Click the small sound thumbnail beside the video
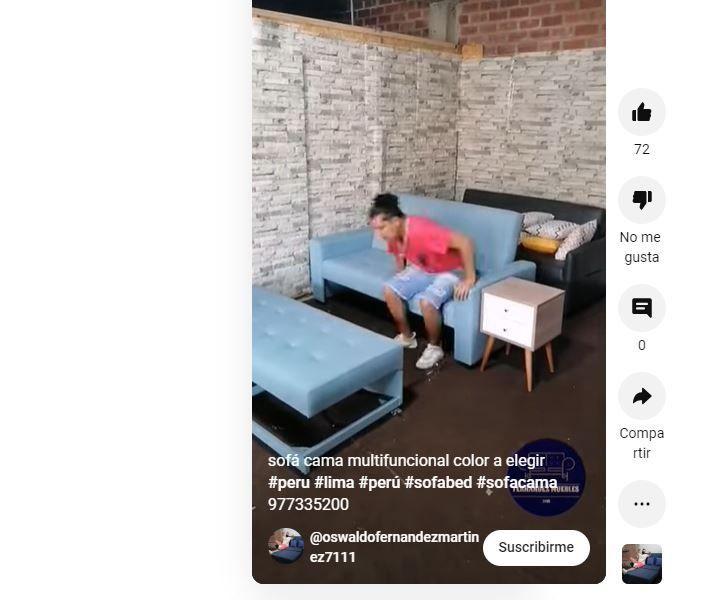 (642, 564)
